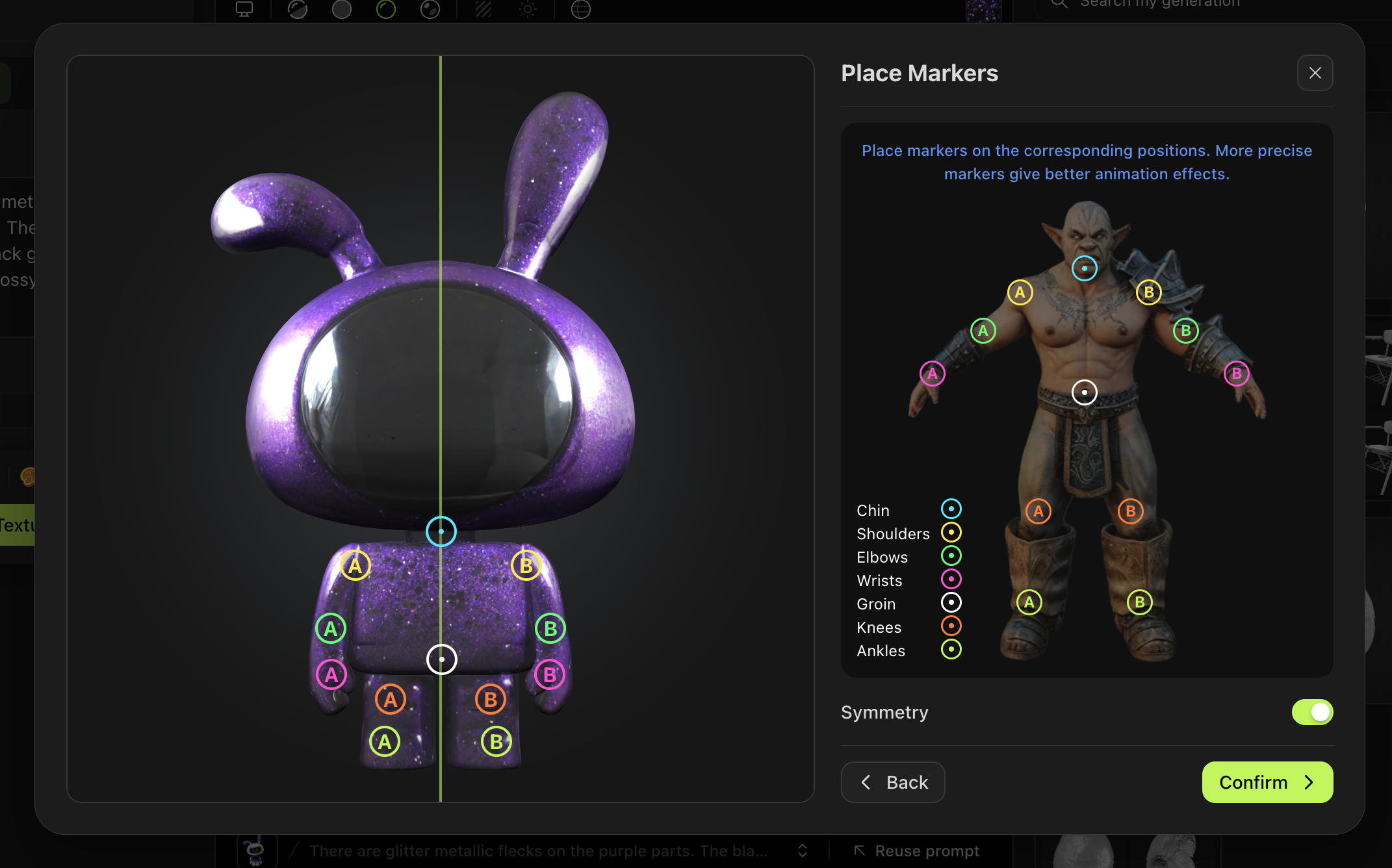Click the Confirm button
This screenshot has width=1392, height=868.
tap(1267, 782)
